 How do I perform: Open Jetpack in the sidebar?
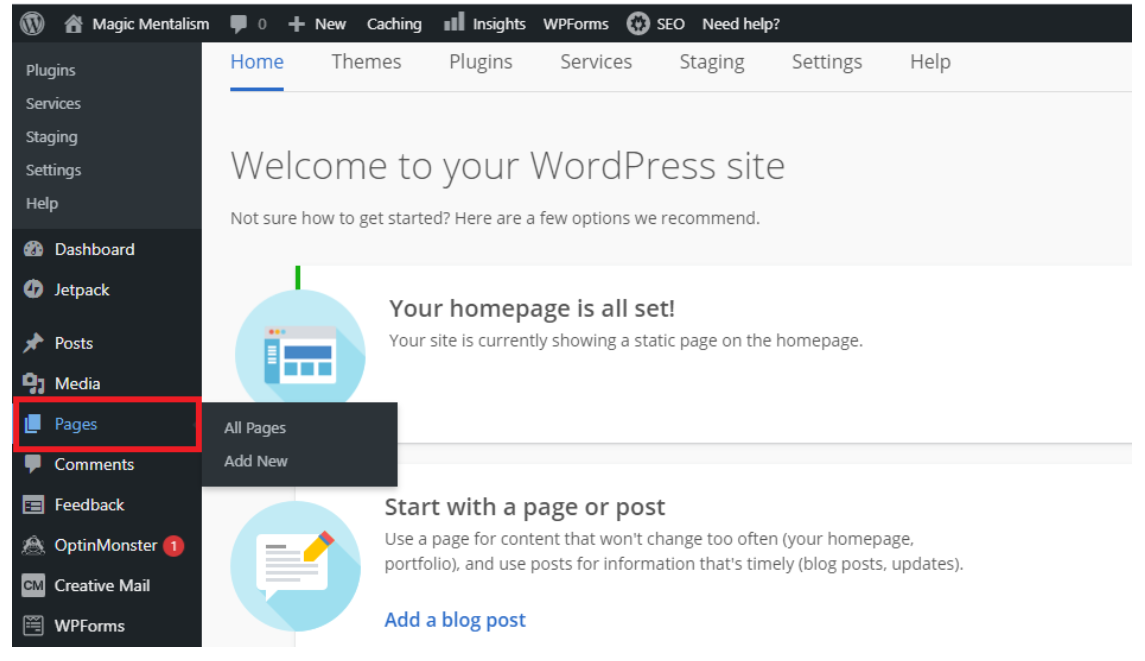(82, 290)
